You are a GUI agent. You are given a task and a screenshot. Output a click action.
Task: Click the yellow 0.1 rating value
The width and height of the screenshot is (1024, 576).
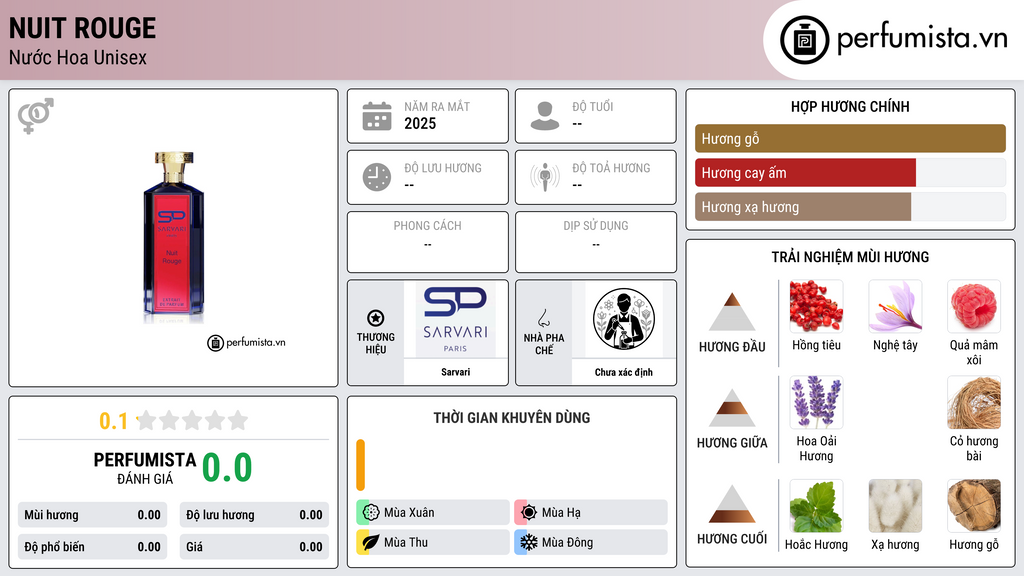click(113, 421)
